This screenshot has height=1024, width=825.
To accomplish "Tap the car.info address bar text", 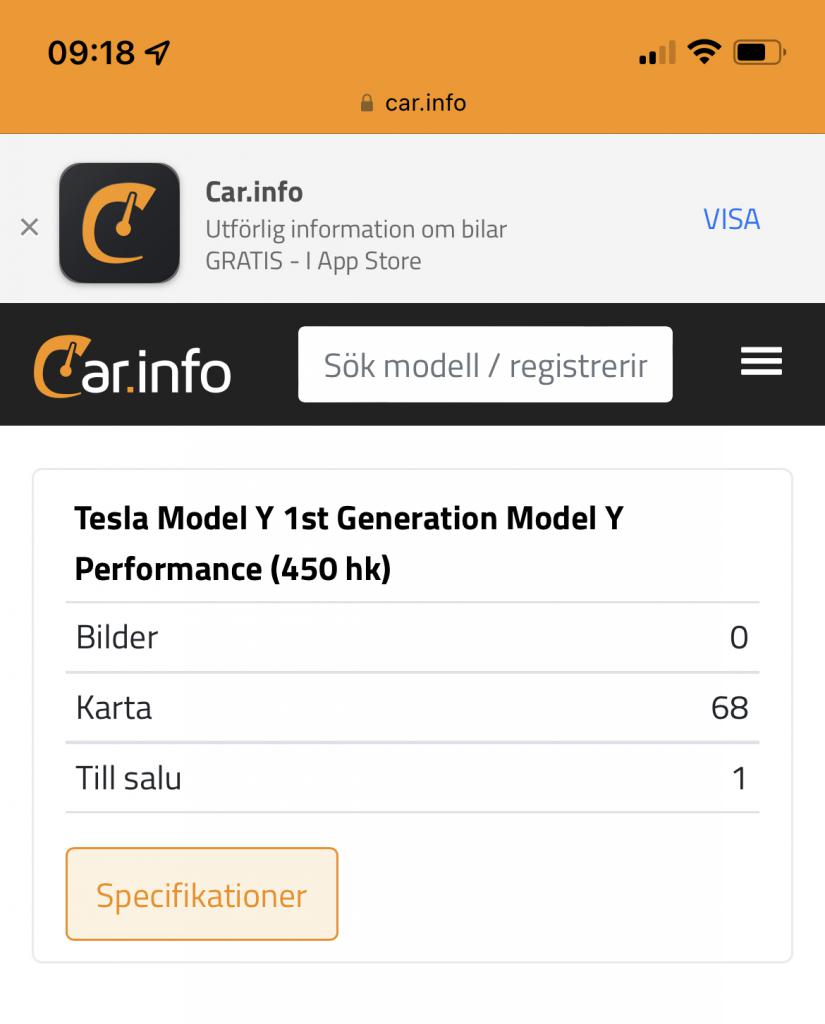I will pos(425,103).
